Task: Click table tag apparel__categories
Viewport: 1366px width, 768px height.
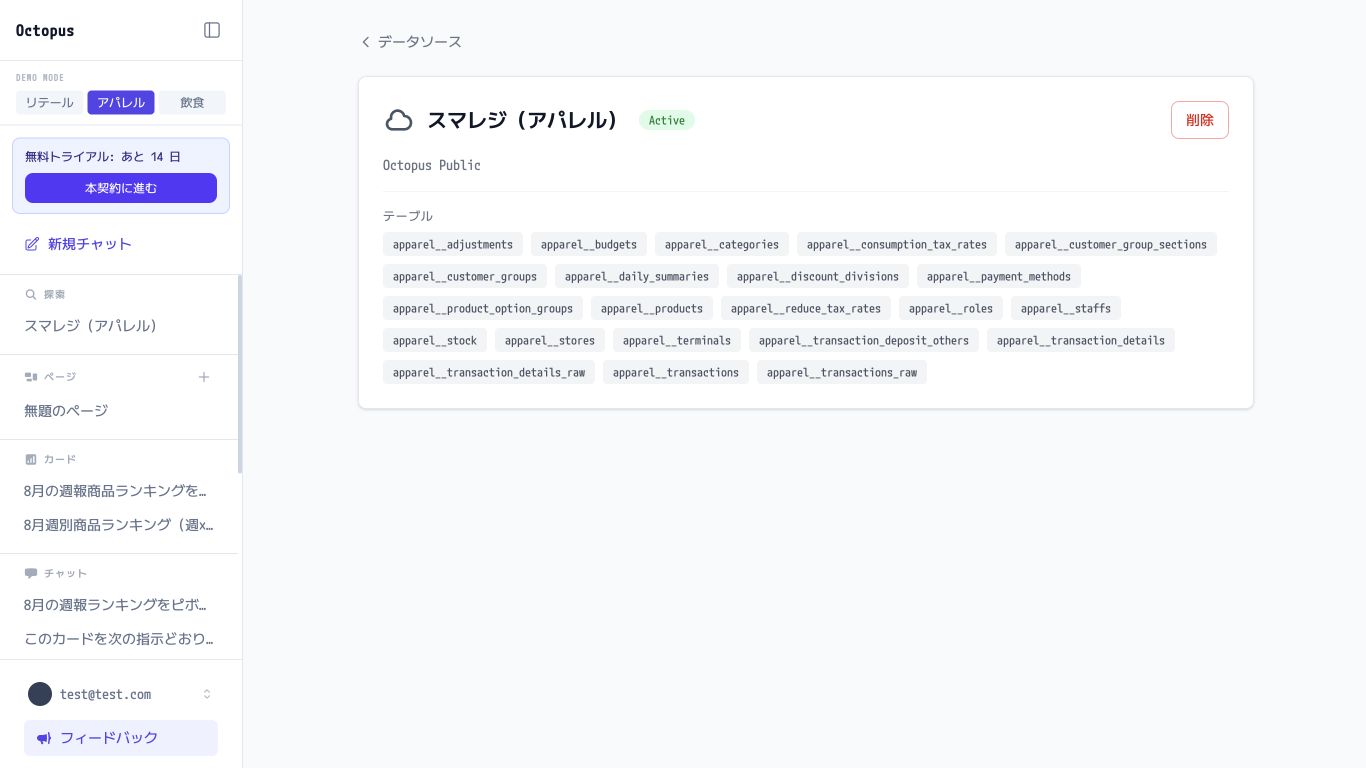Action: click(722, 244)
